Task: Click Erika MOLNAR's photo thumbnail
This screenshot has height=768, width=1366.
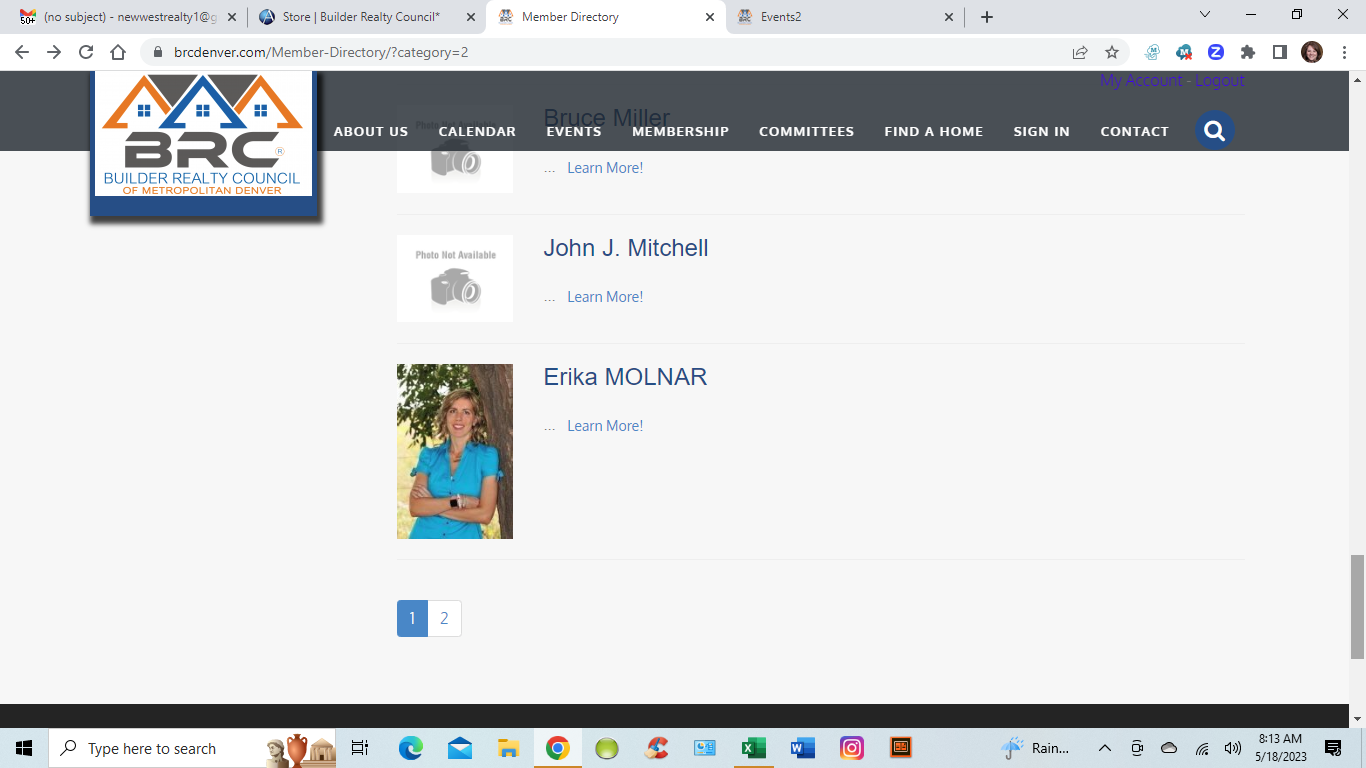Action: (455, 451)
